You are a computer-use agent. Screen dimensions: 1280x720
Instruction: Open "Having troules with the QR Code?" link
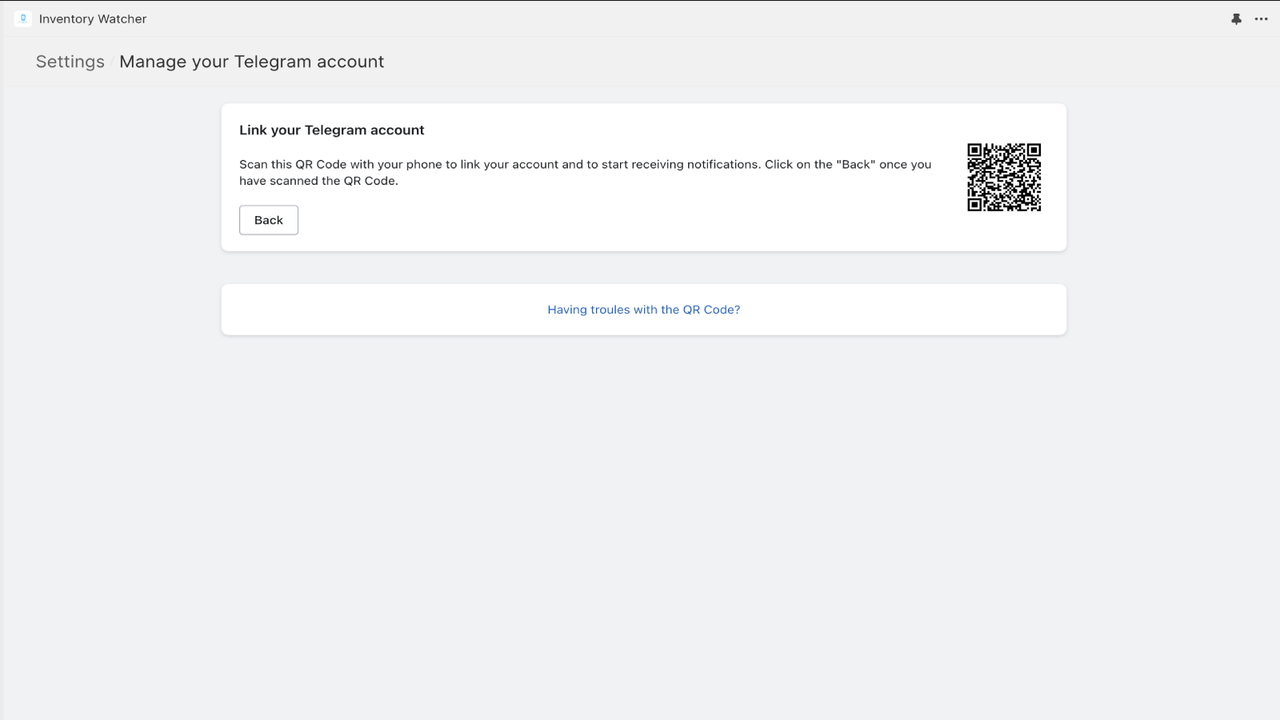[644, 310]
